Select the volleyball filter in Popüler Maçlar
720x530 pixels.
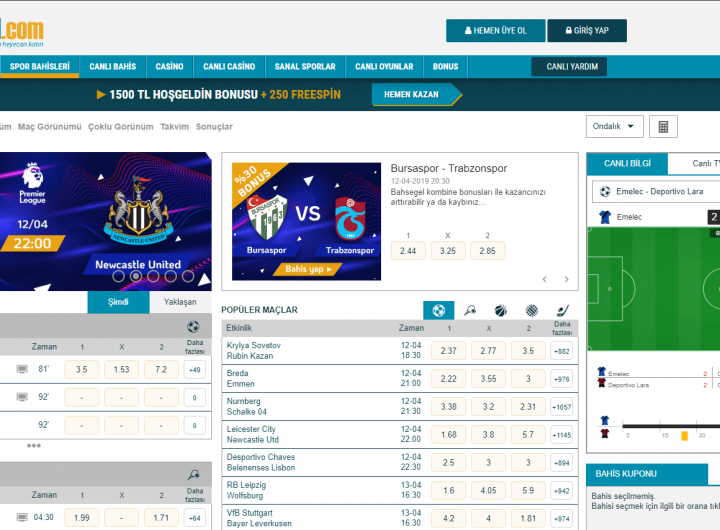532,310
